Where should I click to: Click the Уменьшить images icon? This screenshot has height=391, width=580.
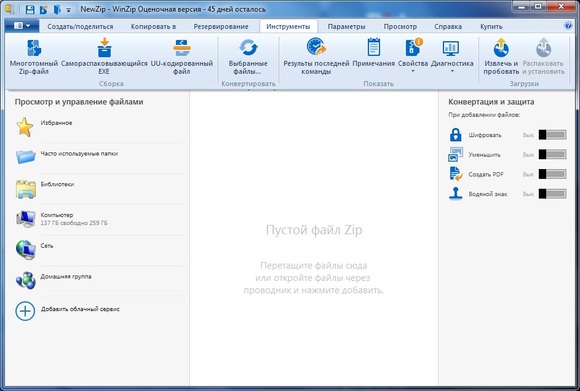455,154
